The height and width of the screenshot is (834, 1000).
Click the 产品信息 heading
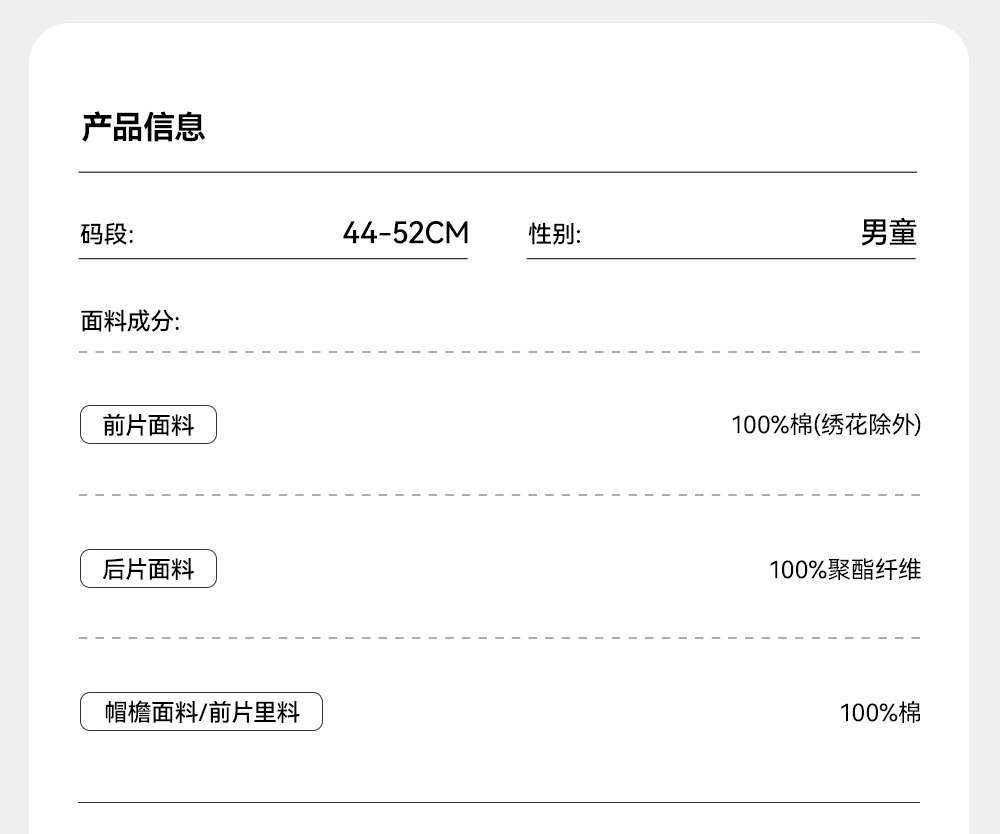click(143, 128)
